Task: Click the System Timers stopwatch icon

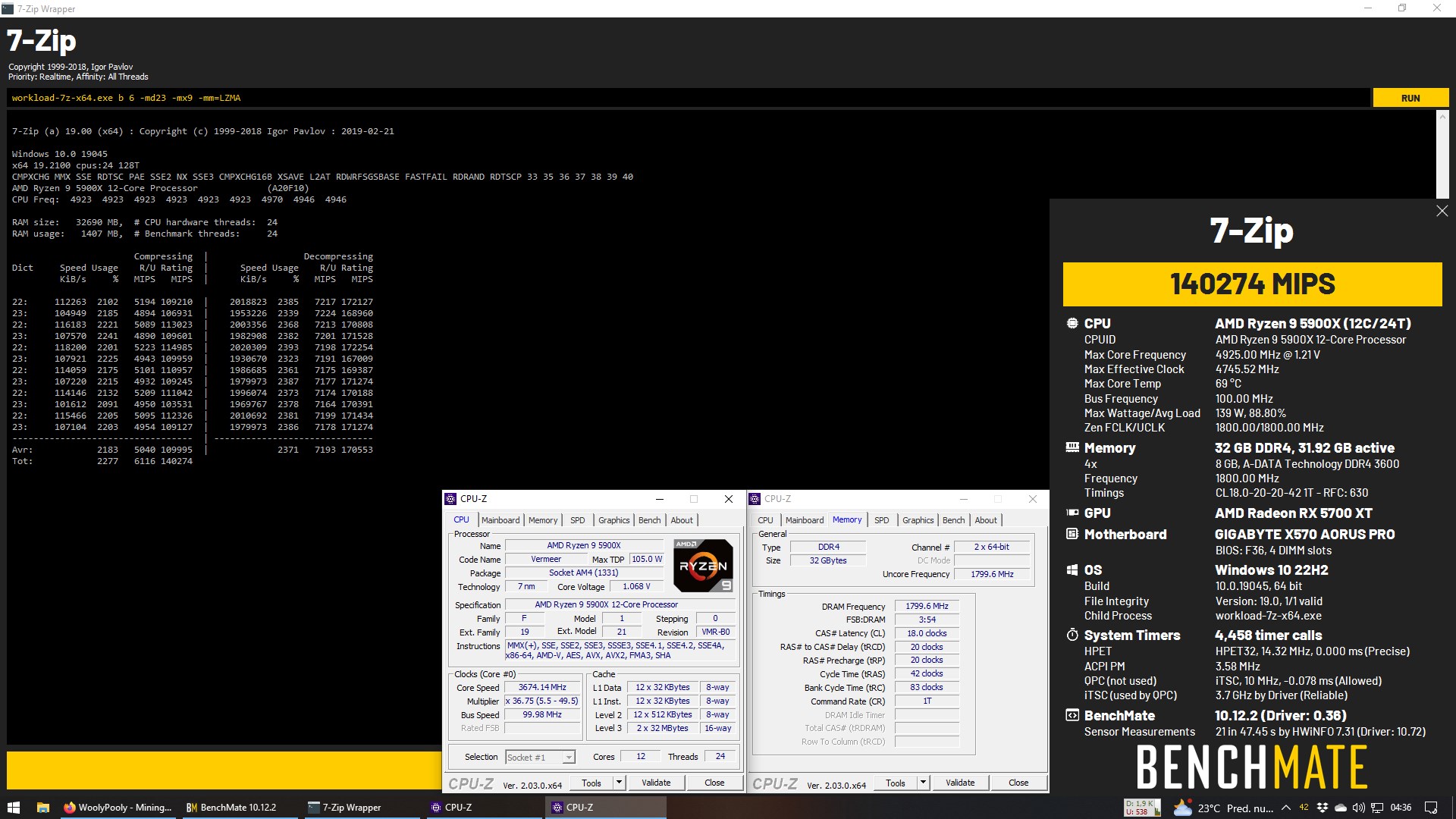Action: pos(1072,635)
